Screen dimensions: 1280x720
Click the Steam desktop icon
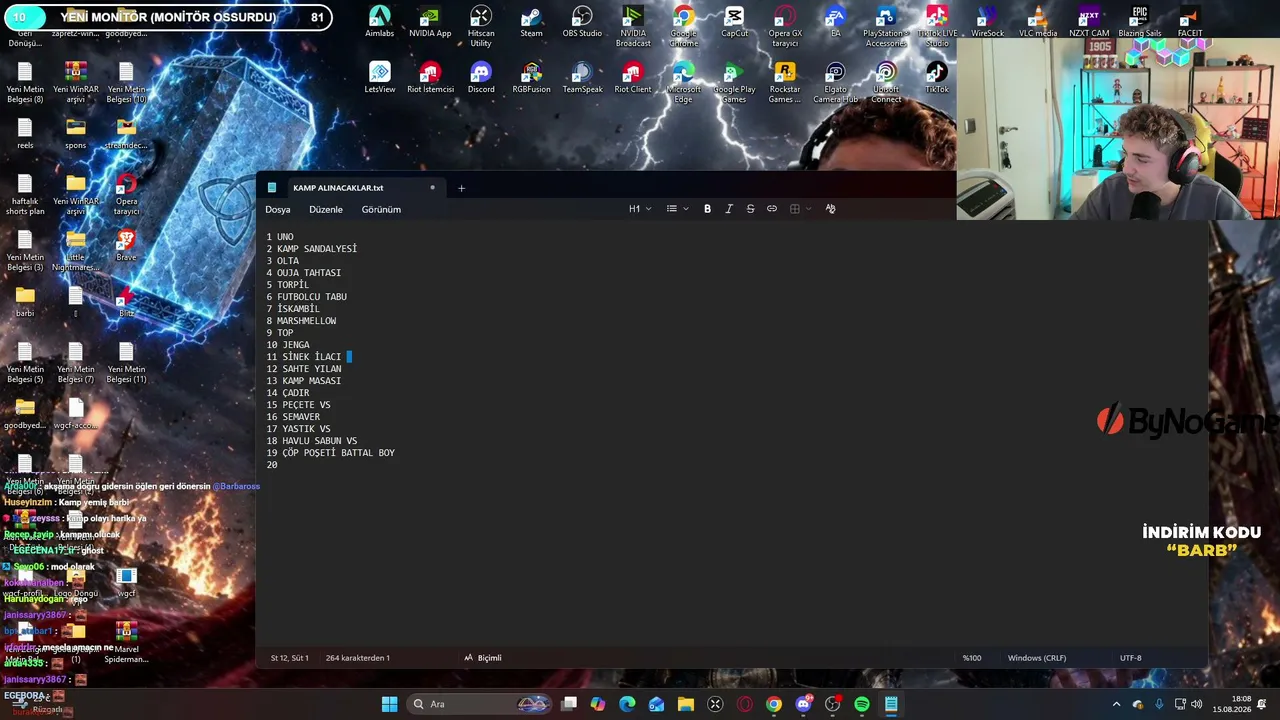532,22
